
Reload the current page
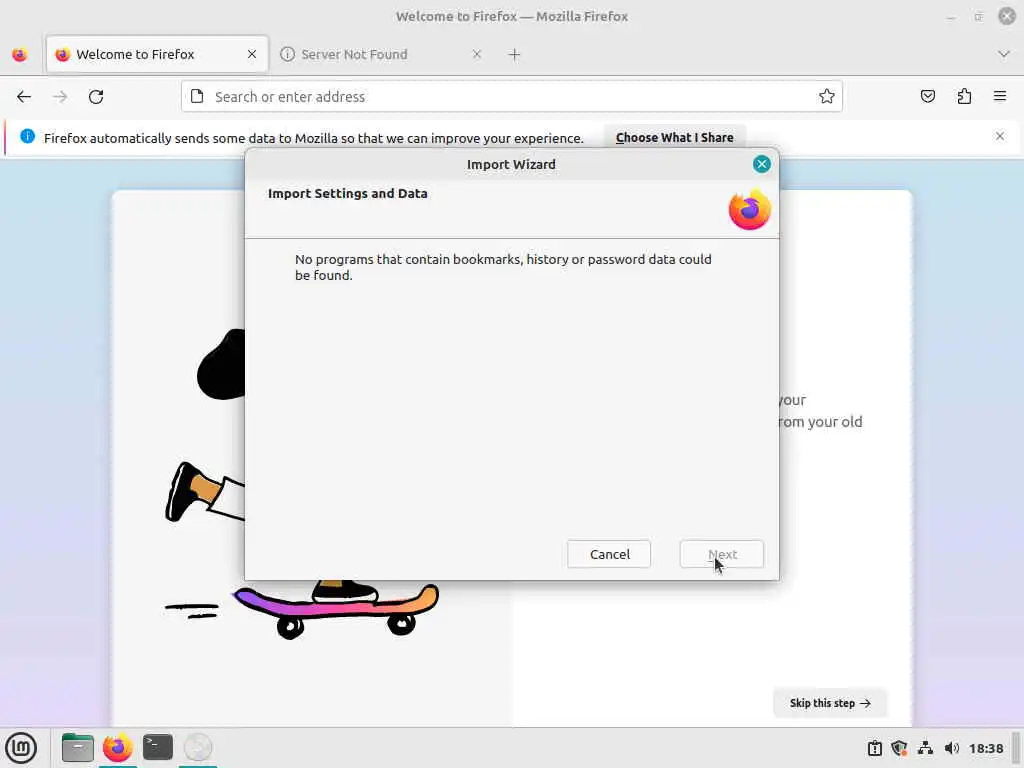click(x=96, y=97)
